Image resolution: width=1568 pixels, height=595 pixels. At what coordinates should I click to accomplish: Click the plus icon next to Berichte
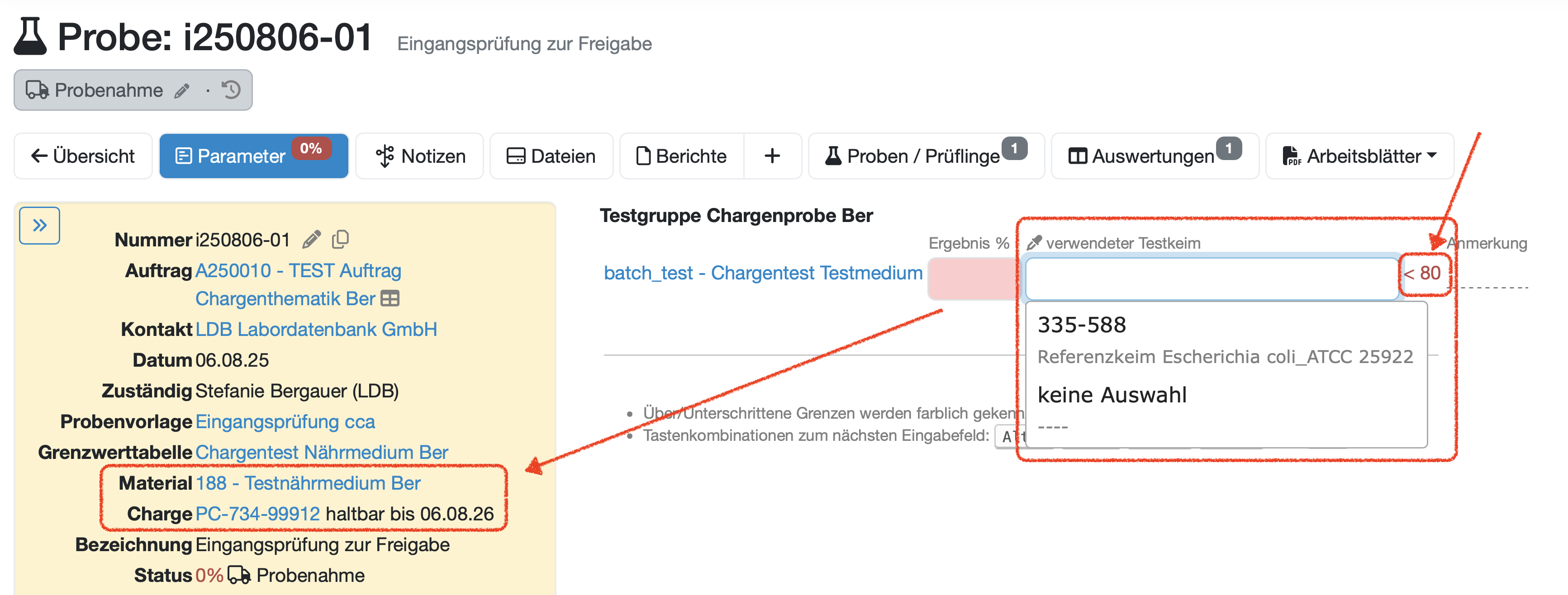(772, 156)
